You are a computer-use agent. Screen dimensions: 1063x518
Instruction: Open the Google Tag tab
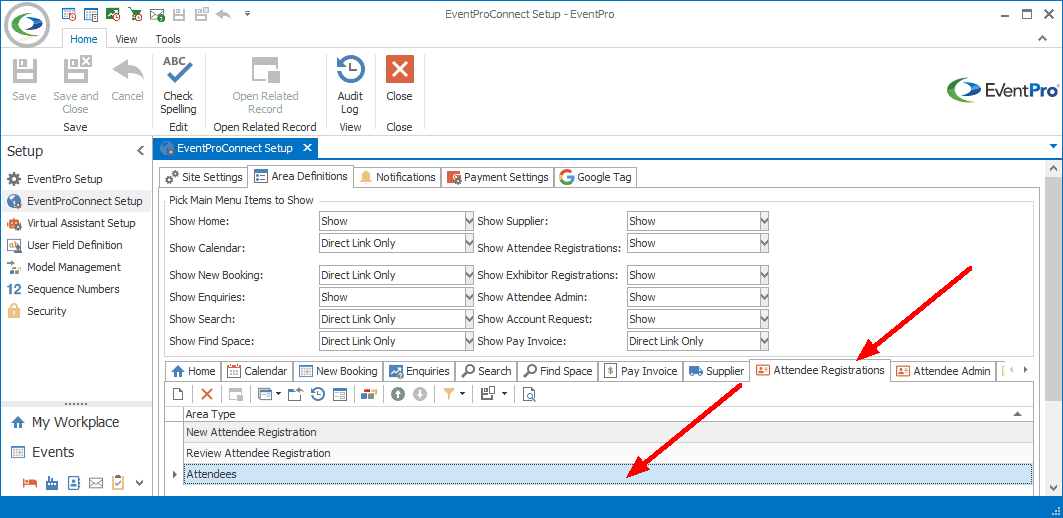pyautogui.click(x=596, y=177)
